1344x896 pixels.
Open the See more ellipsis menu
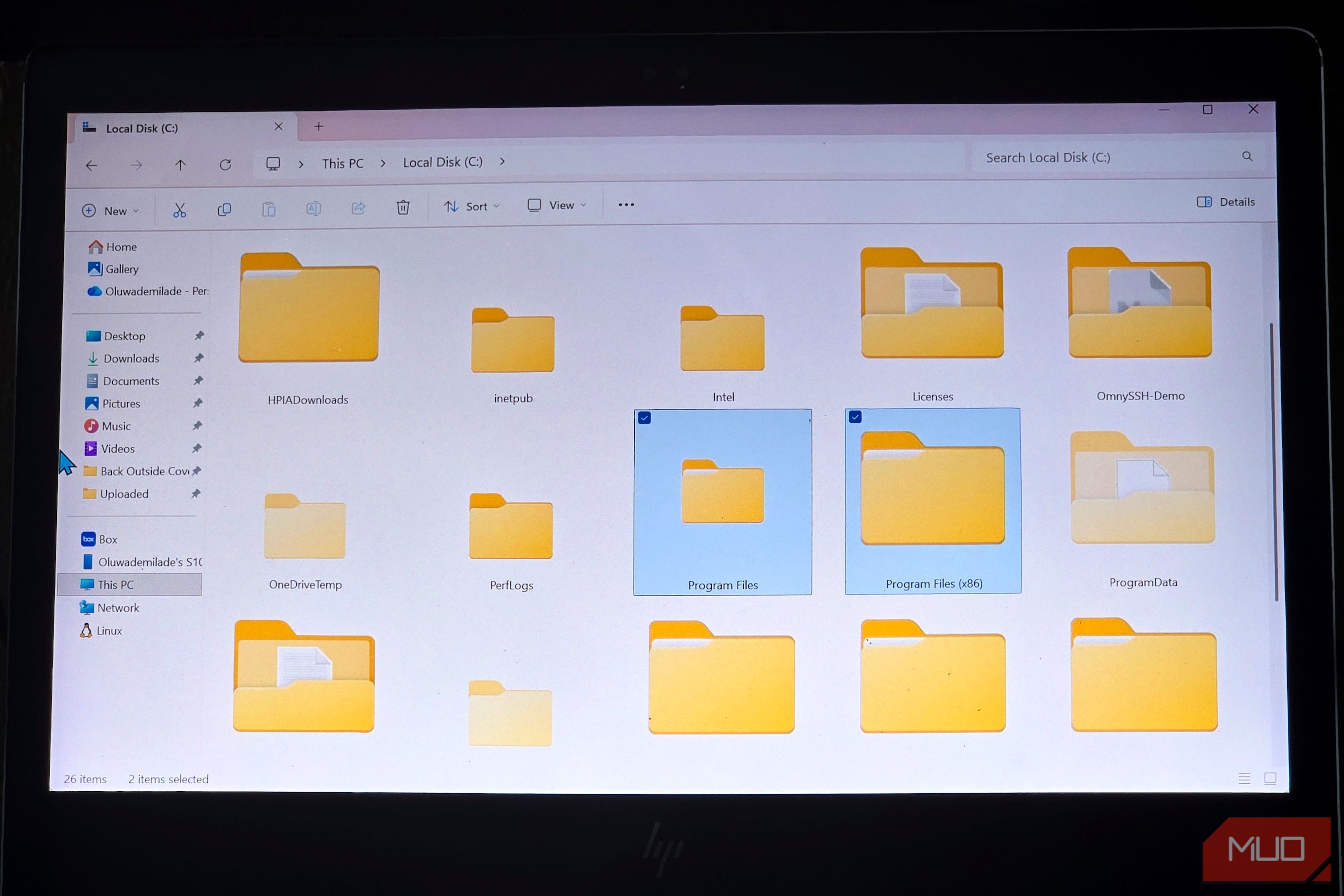(626, 205)
